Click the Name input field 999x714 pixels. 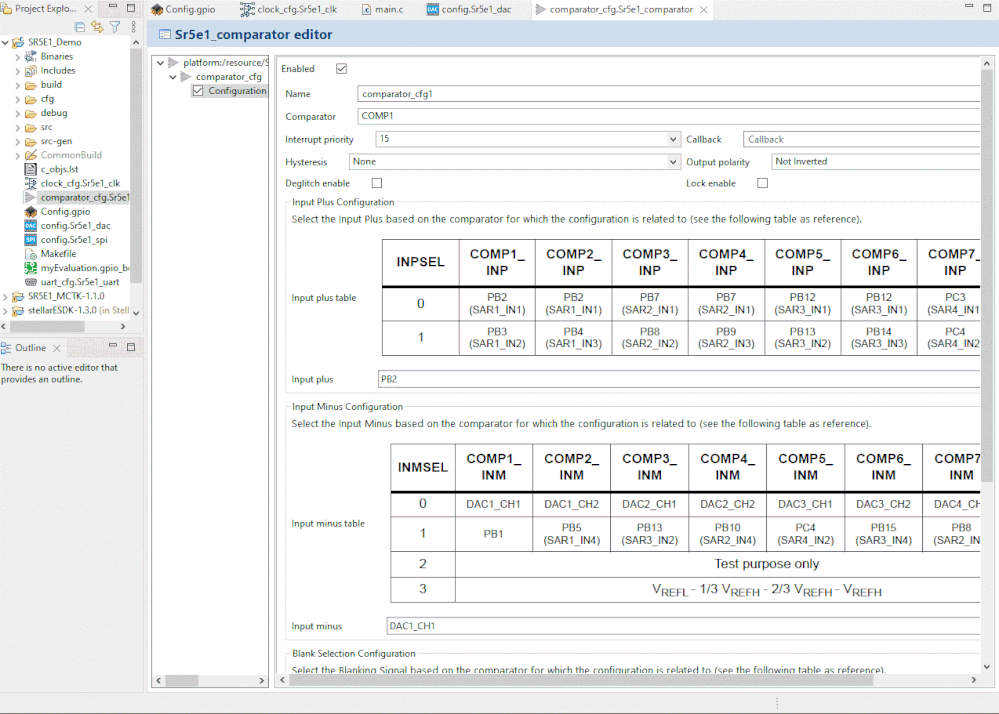pyautogui.click(x=668, y=94)
